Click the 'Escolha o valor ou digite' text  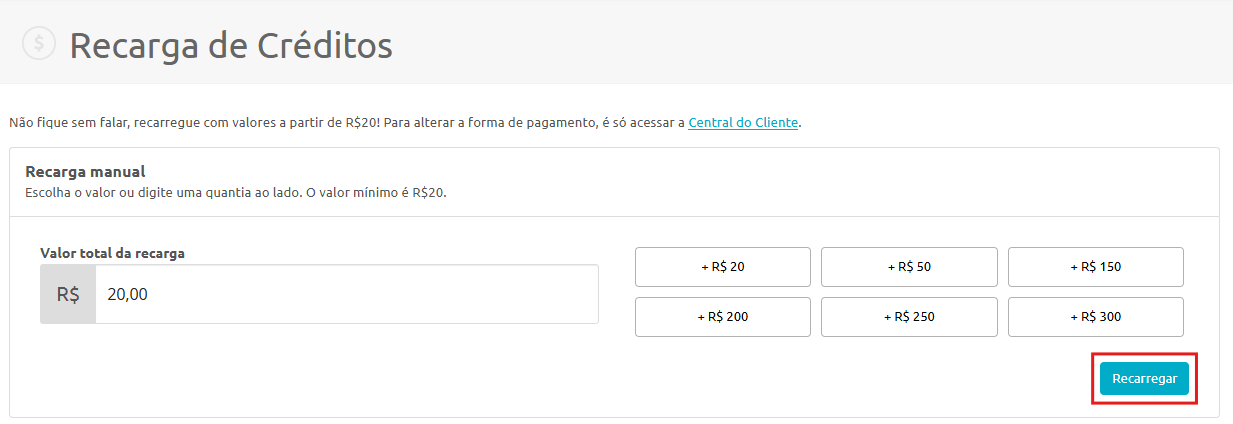(103, 192)
